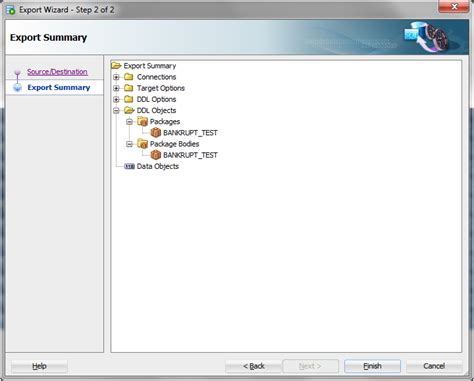Expand the Target Options node
The image size is (474, 381).
pos(116,88)
